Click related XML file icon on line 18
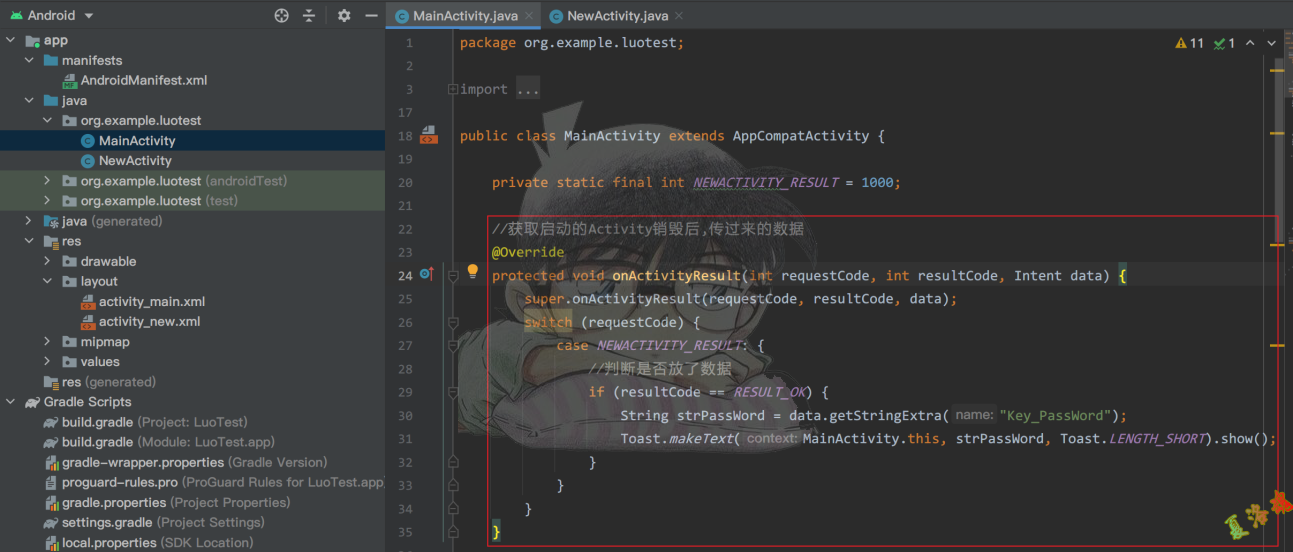Screen dimensions: 1293x552 pyautogui.click(x=429, y=135)
